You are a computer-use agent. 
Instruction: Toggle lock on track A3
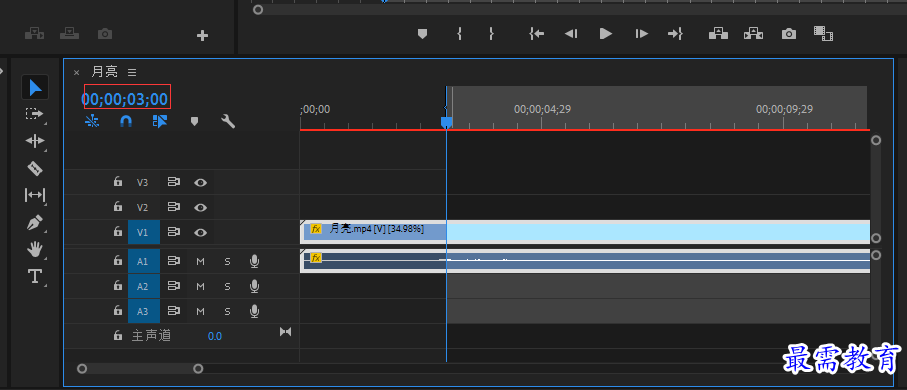click(117, 311)
